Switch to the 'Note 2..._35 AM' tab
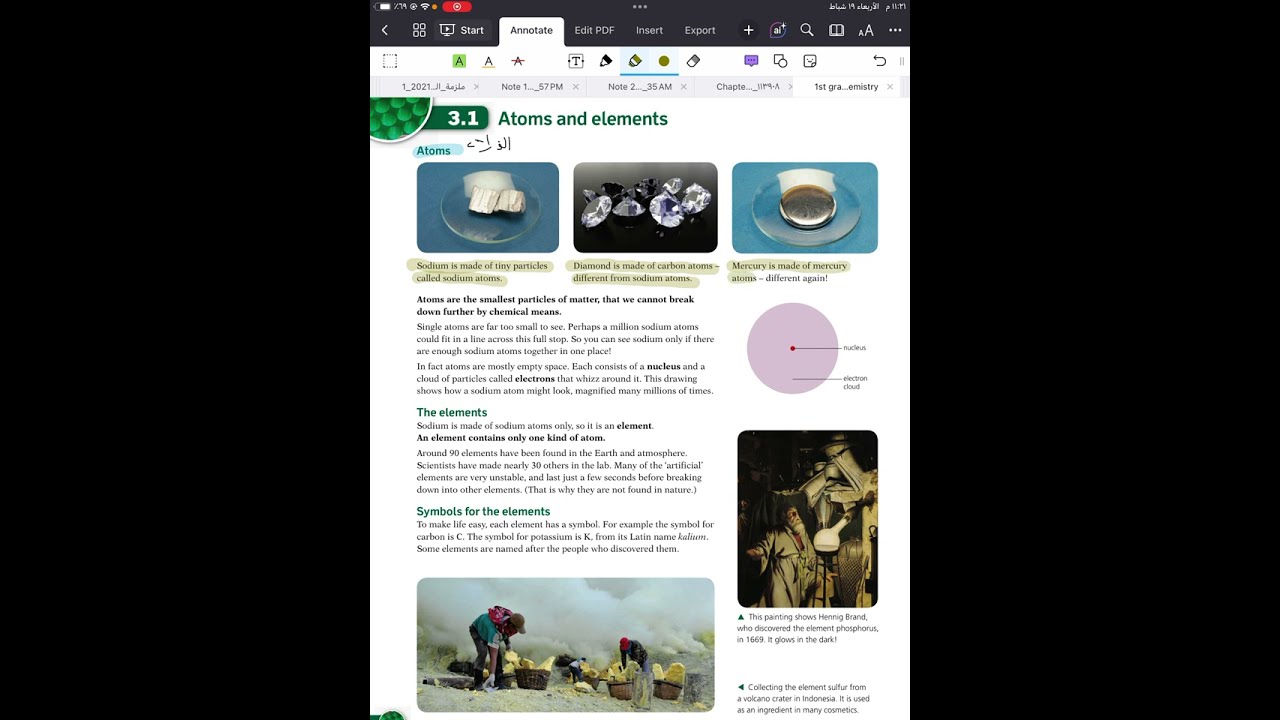 (x=640, y=87)
